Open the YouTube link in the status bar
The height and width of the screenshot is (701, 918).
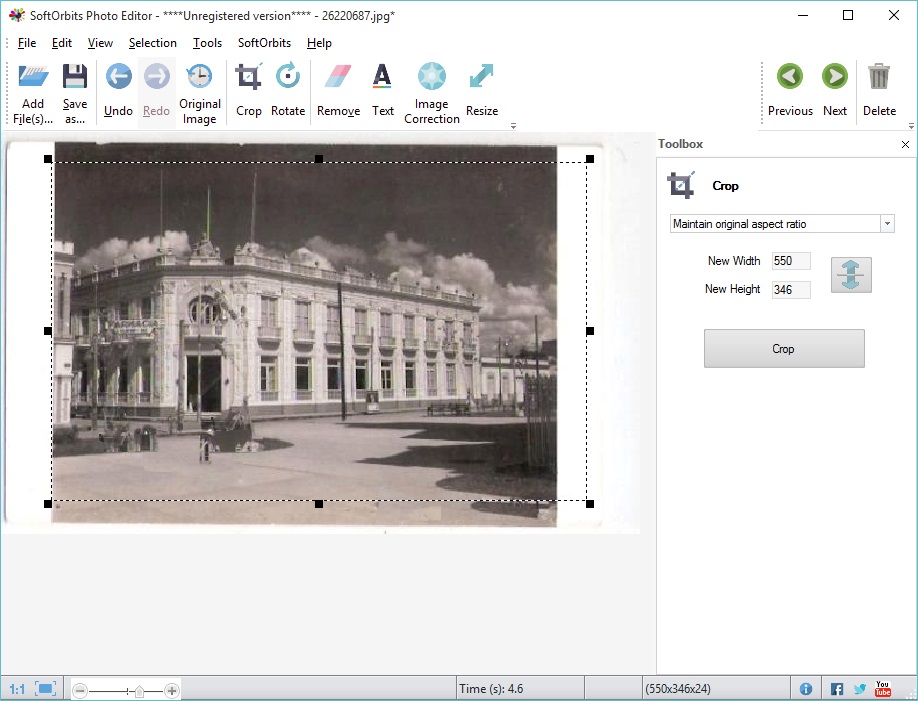(x=883, y=688)
